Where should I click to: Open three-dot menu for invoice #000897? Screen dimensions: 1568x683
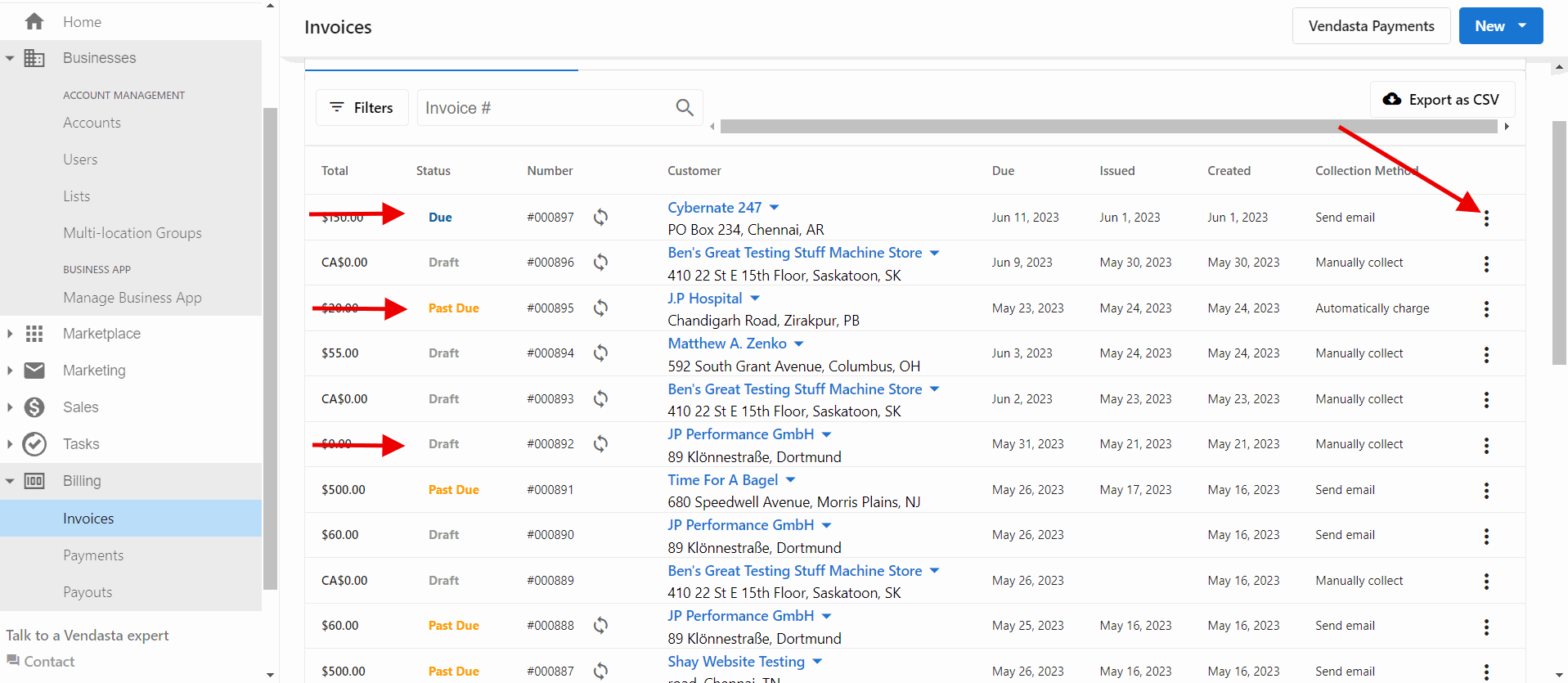coord(1486,218)
